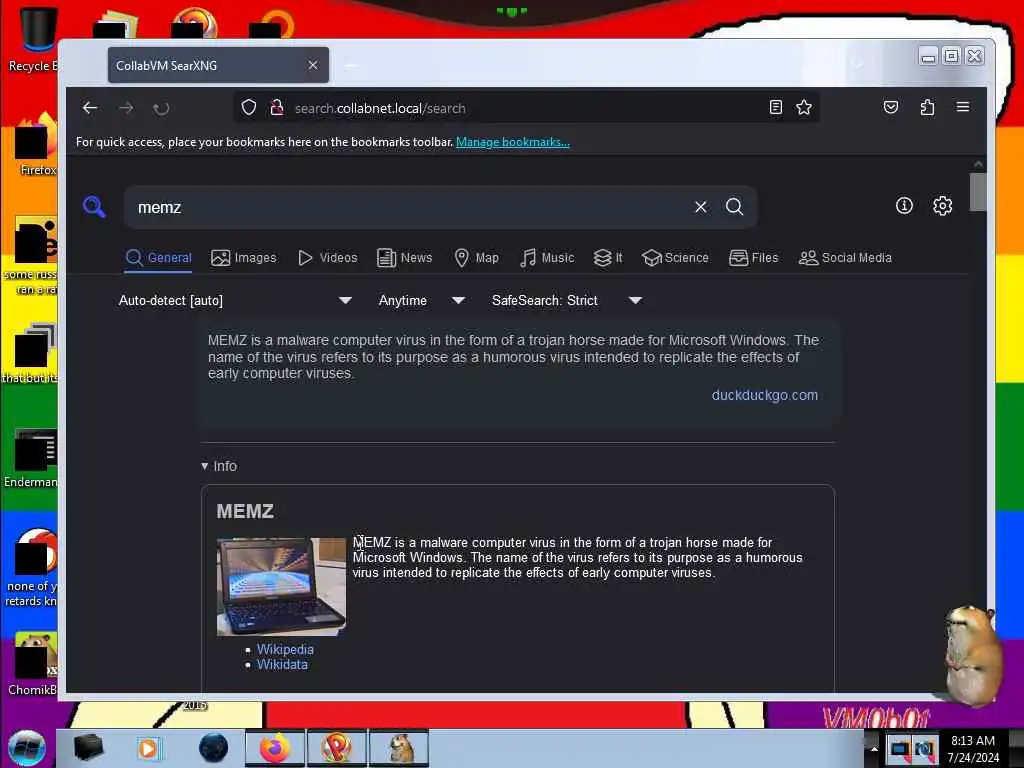Screen dimensions: 1024x768
Task: Click the Firefox taskbar button
Action: [274, 748]
